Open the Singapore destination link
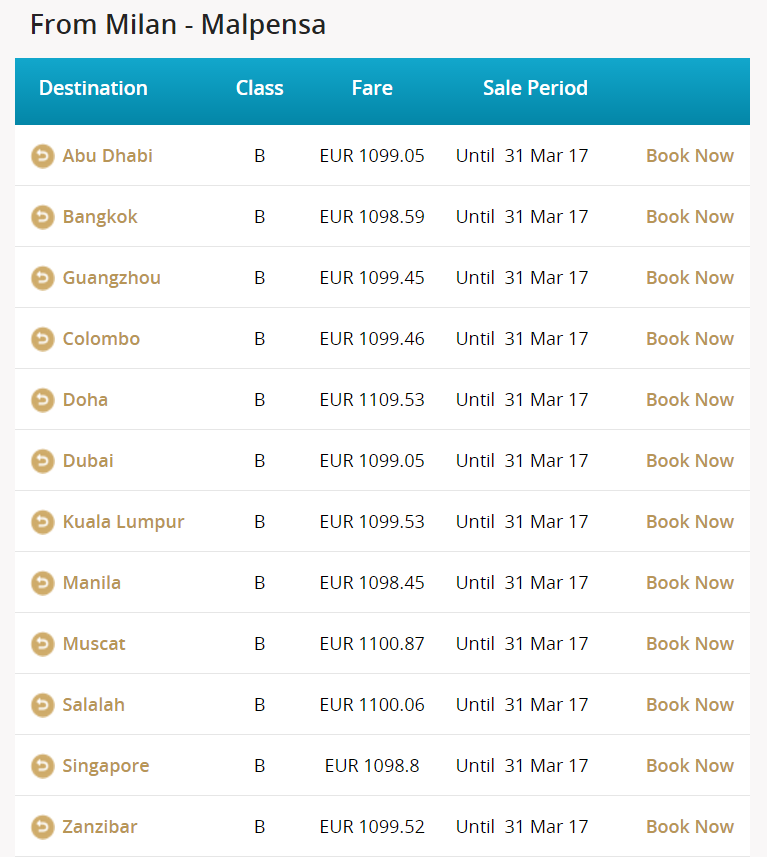 pyautogui.click(x=106, y=766)
